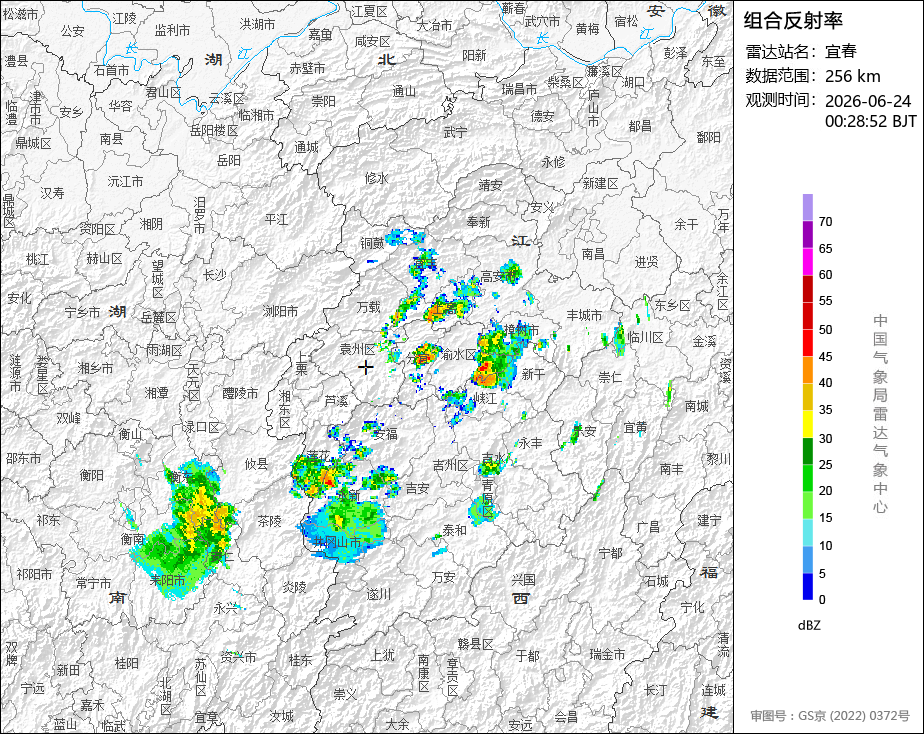
Task: Click the 南城 map label
Action: [697, 406]
